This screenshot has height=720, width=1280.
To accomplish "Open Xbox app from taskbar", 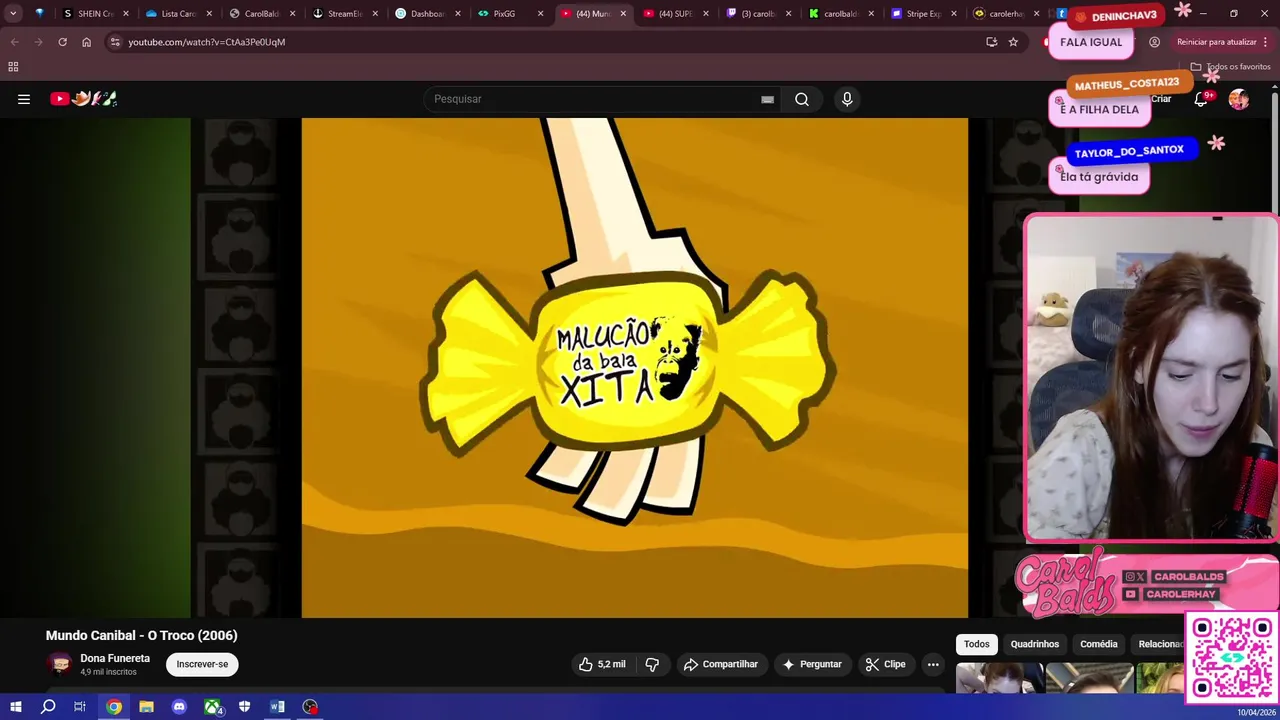I will click(213, 707).
